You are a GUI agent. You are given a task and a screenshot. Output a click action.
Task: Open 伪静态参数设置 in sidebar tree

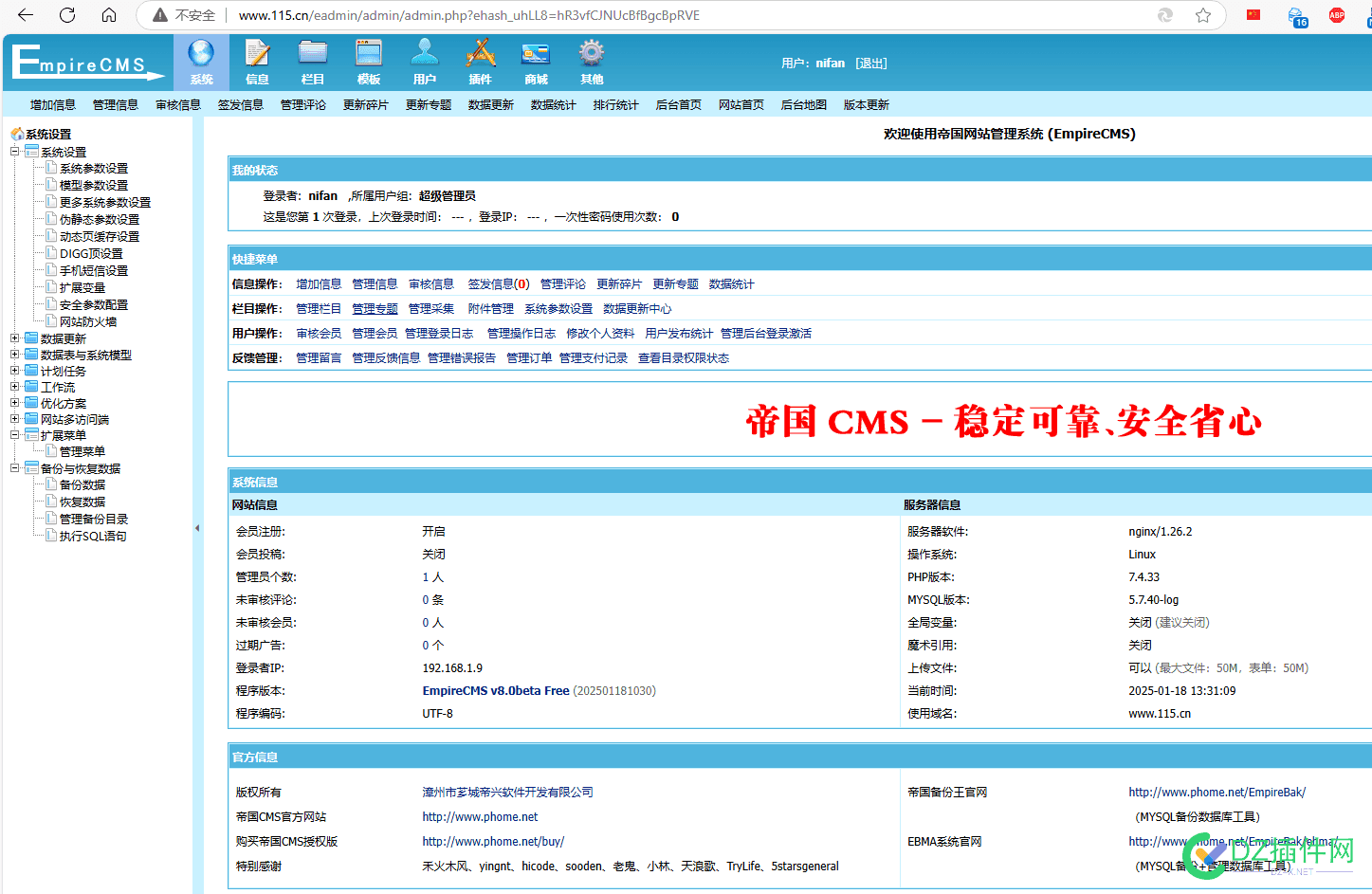pyautogui.click(x=100, y=220)
